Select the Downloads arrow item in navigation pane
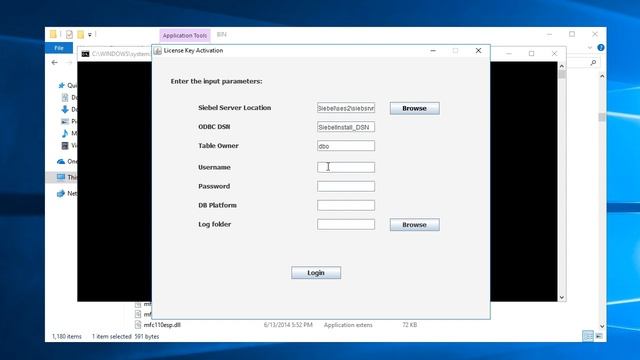Image resolution: width=640 pixels, height=360 pixels. [x=65, y=109]
